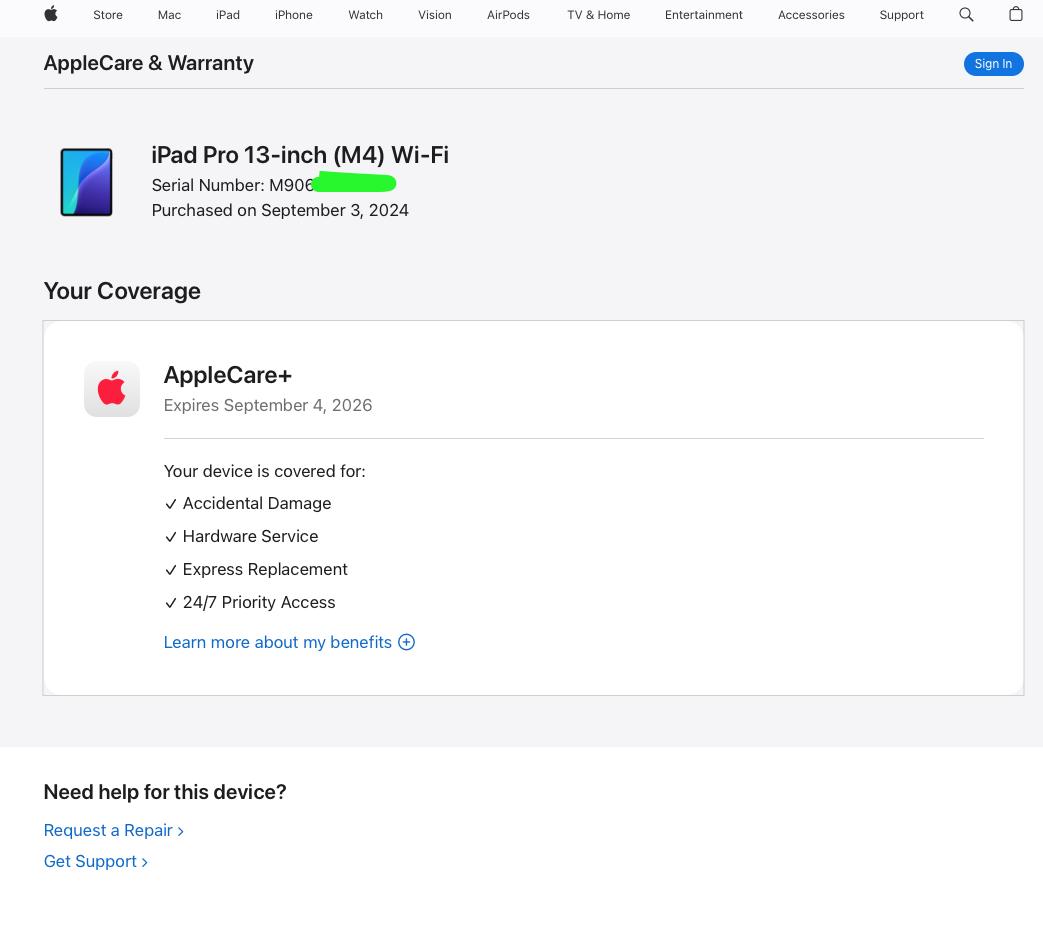The height and width of the screenshot is (945, 1043).
Task: Click the Your device is covered for text
Action: pyautogui.click(x=265, y=472)
